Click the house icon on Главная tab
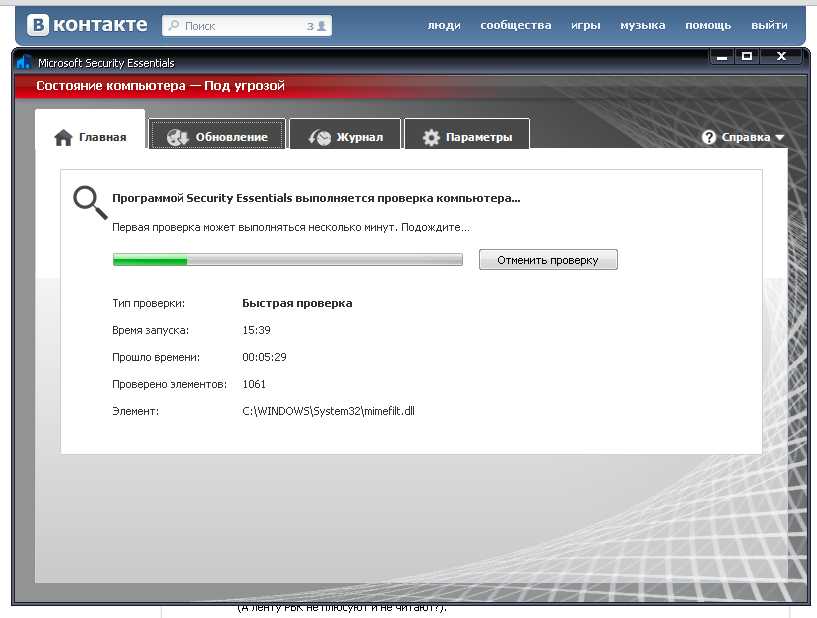Image resolution: width=817 pixels, height=618 pixels. pos(63,138)
